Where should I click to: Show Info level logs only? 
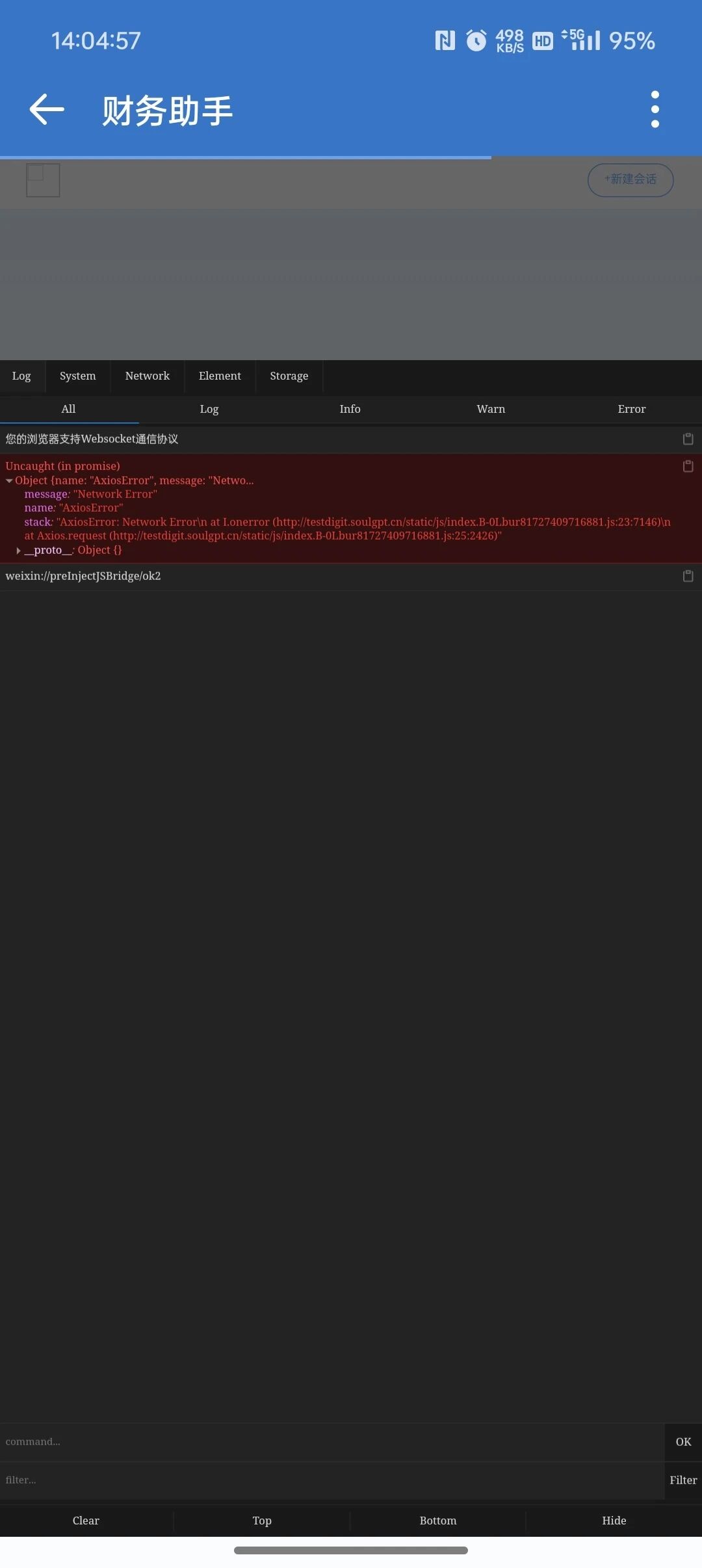pos(350,410)
